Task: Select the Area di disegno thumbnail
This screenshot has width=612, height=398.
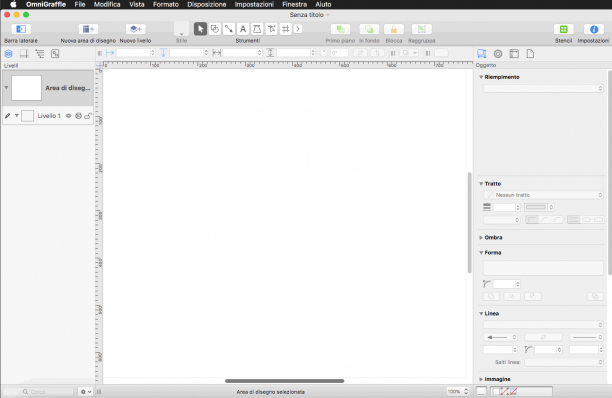Action: point(26,88)
